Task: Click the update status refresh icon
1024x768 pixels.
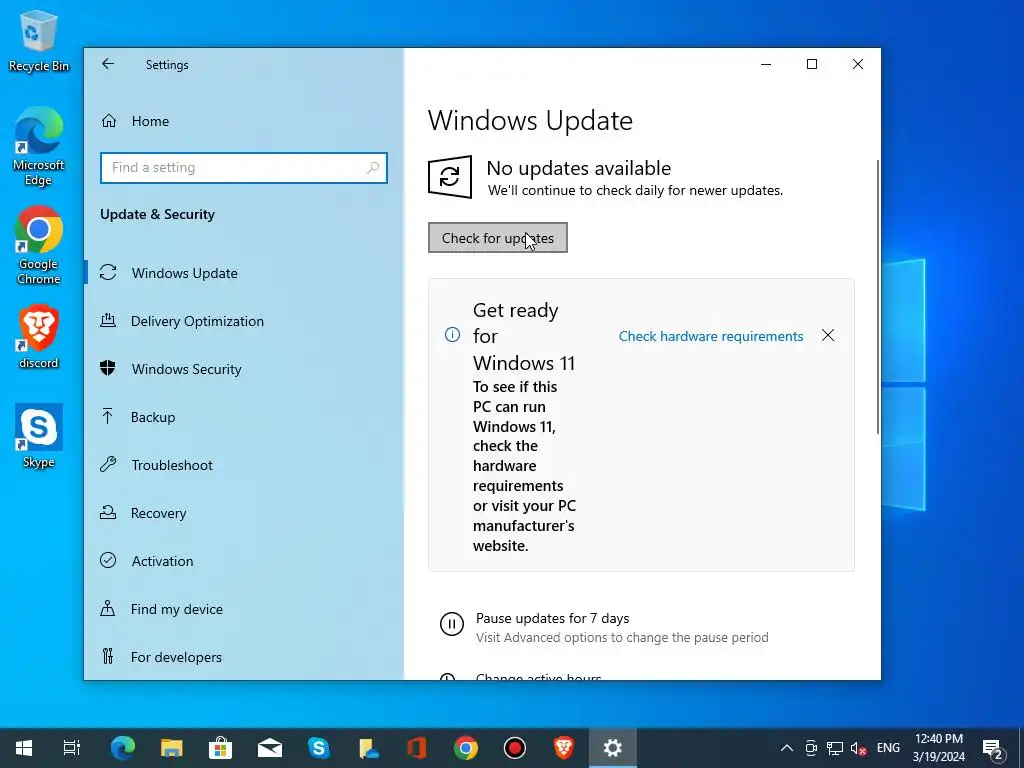Action: (450, 176)
